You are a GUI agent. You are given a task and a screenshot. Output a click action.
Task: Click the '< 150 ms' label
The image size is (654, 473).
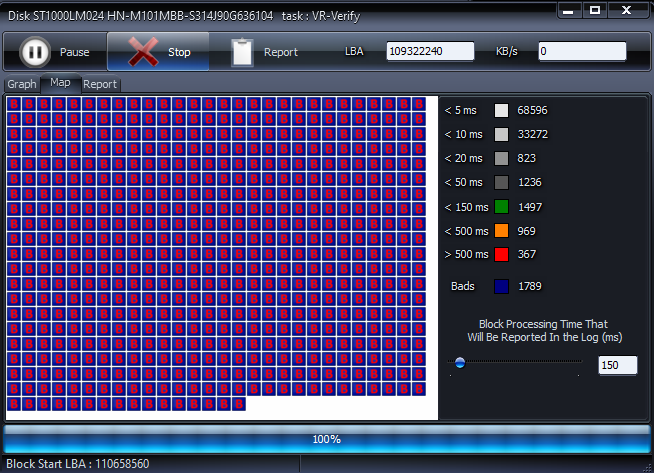coord(466,207)
